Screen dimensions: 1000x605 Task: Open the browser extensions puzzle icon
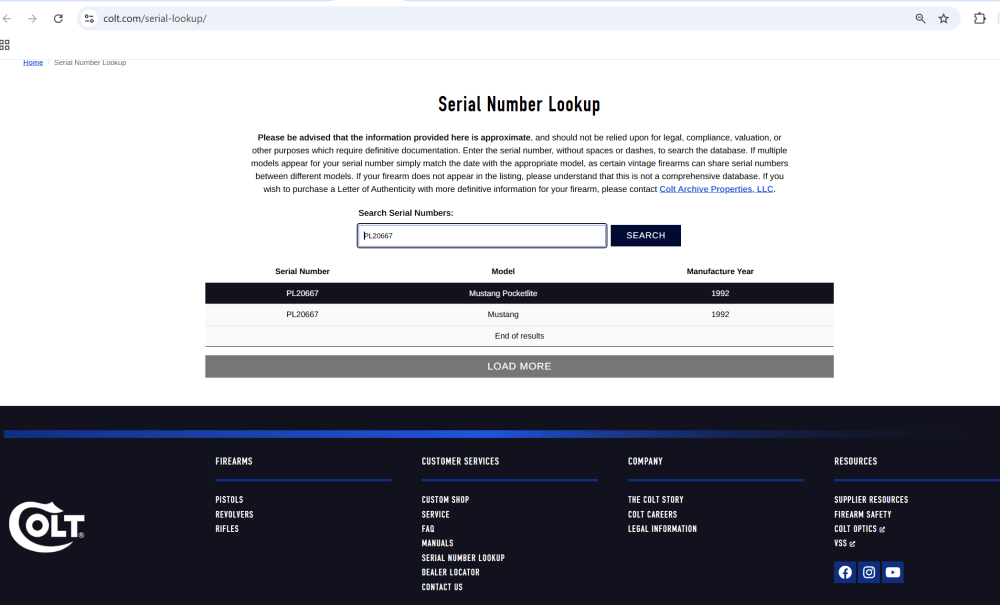point(980,18)
